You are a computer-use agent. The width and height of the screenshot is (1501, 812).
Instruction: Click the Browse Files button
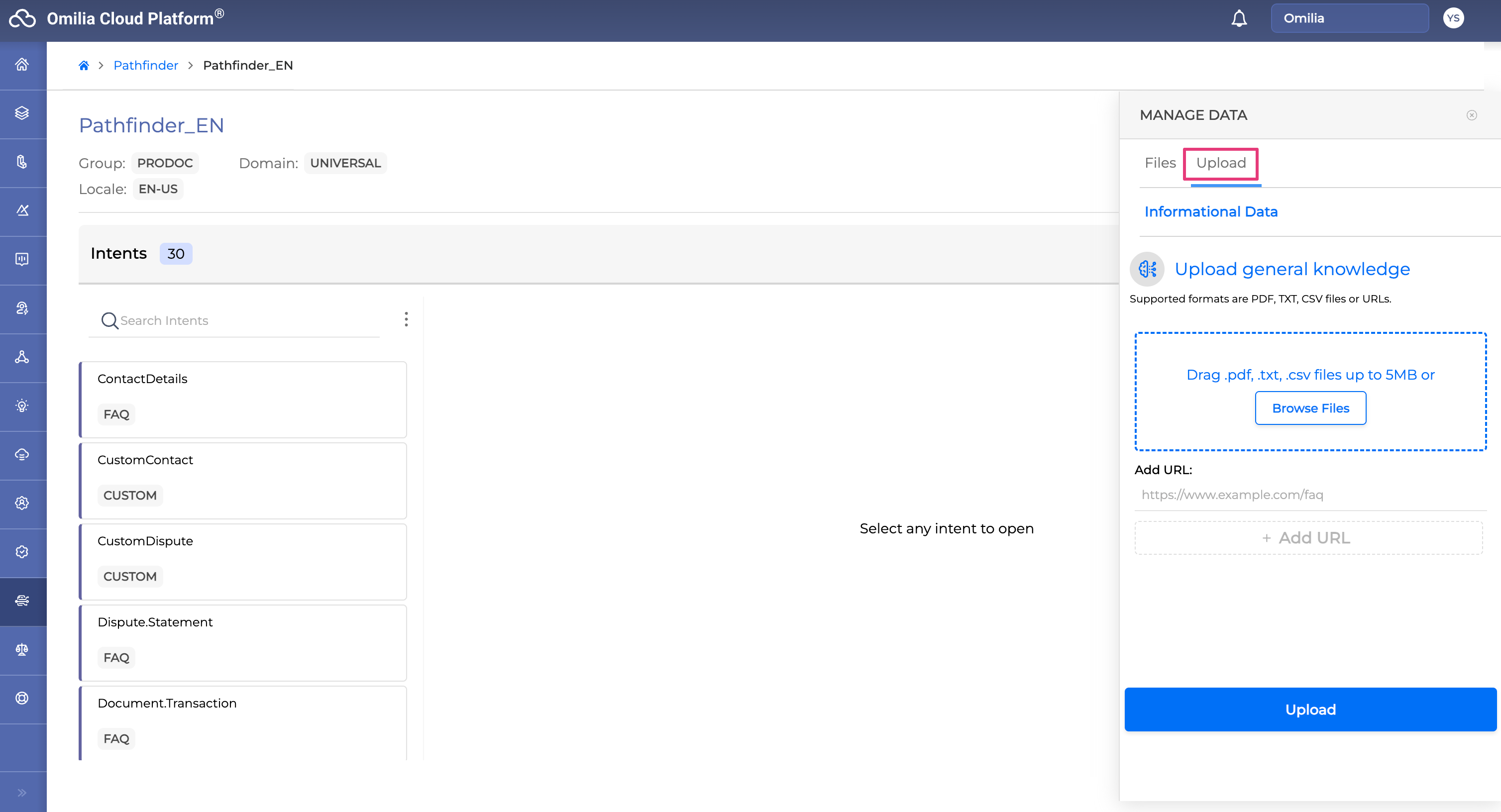point(1310,408)
